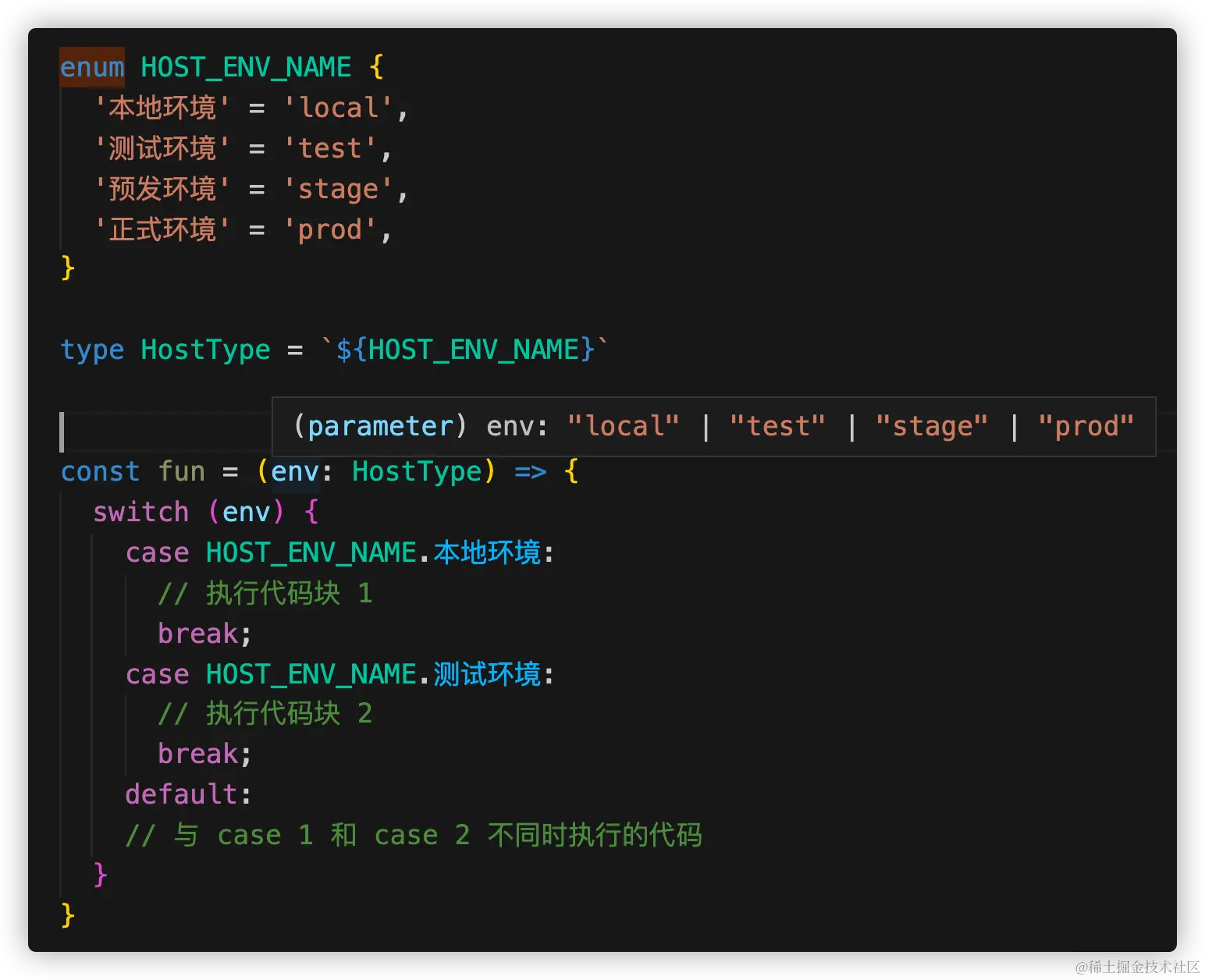
Task: Select HOST_ENV_NAME in the enum declaration
Action: (x=246, y=67)
